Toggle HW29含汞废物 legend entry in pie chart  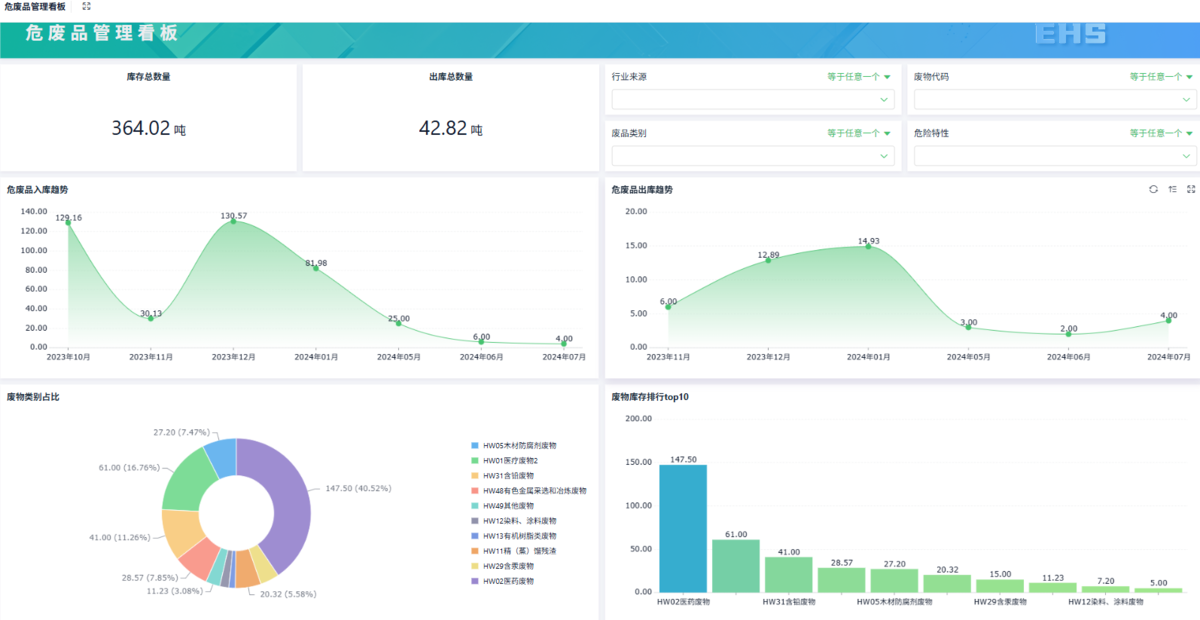pos(503,565)
